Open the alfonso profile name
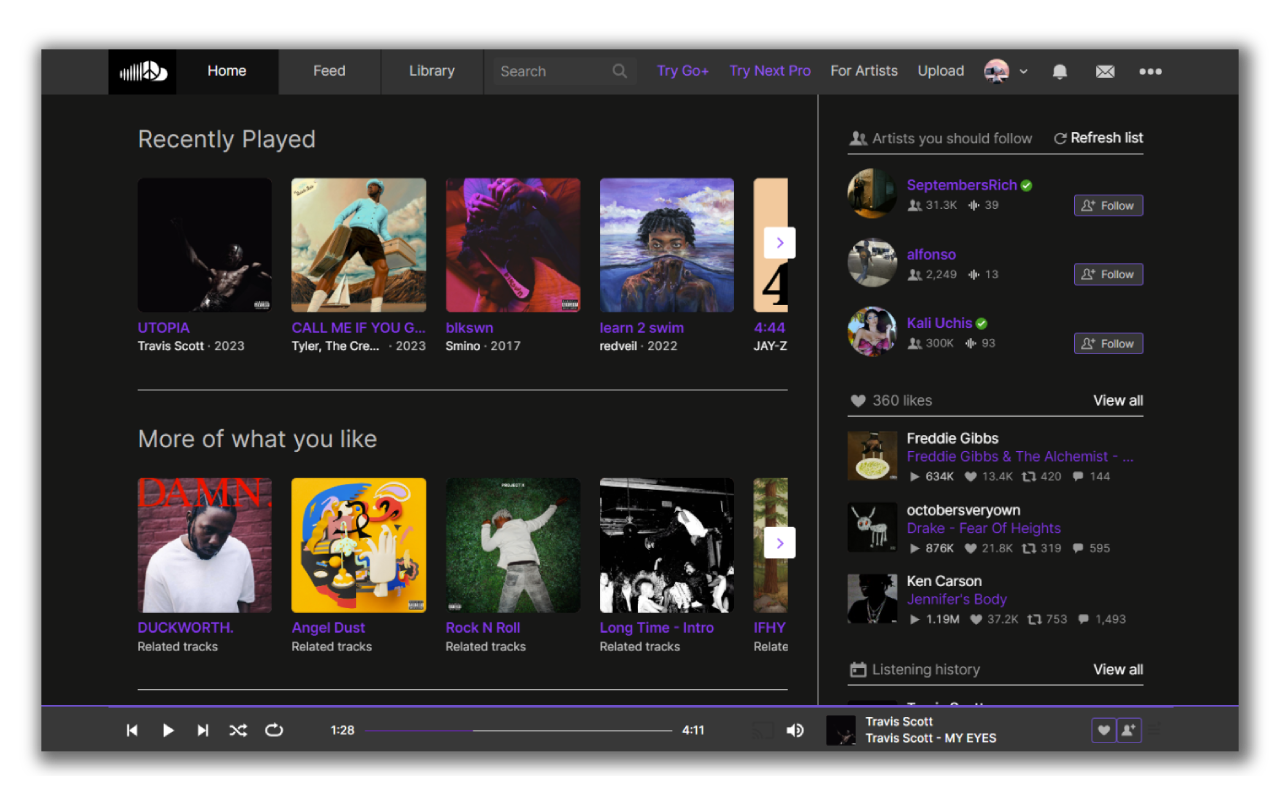Screen dimensions: 1280x800 tap(931, 254)
